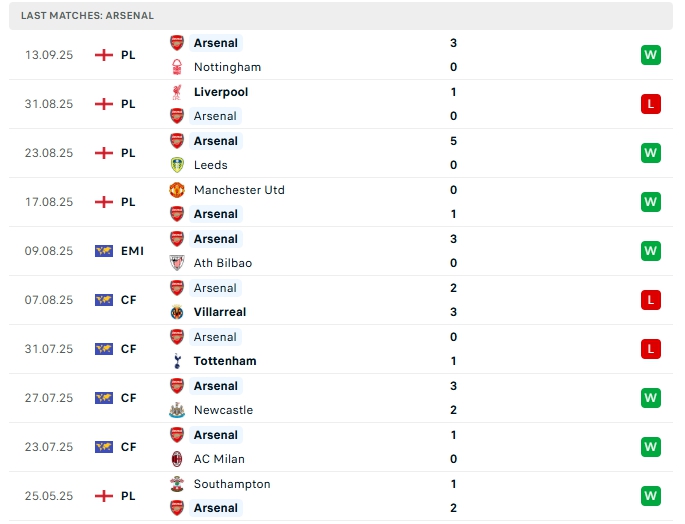
Task: Click the England flag on 13.09.25 row
Action: pyautogui.click(x=104, y=55)
